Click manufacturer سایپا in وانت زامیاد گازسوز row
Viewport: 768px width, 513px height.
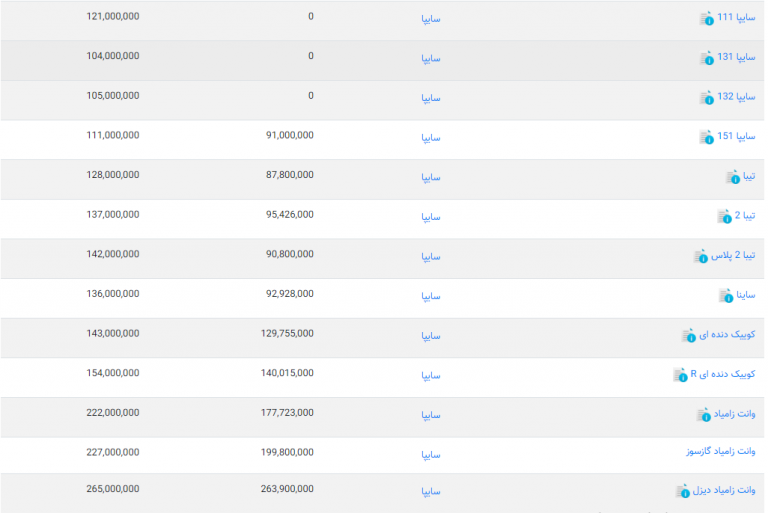point(431,456)
